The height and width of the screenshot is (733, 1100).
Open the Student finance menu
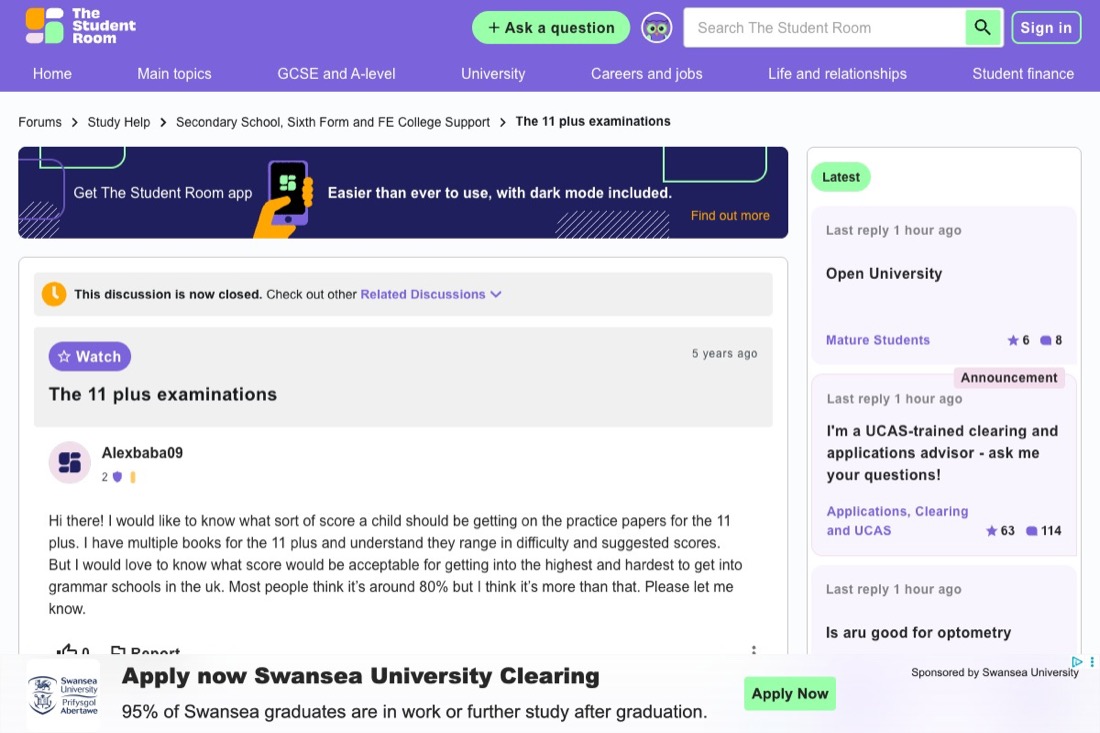click(x=1023, y=74)
